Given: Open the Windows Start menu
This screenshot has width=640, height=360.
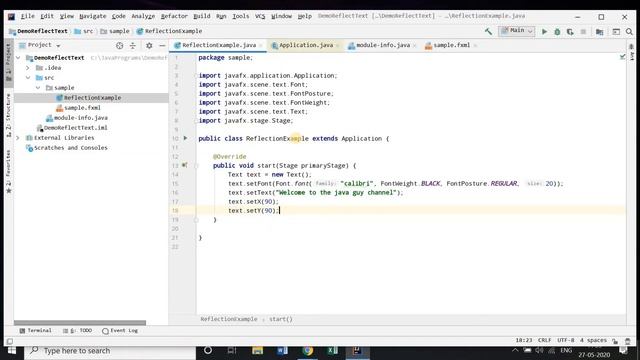Looking at the screenshot, I should coord(12,351).
